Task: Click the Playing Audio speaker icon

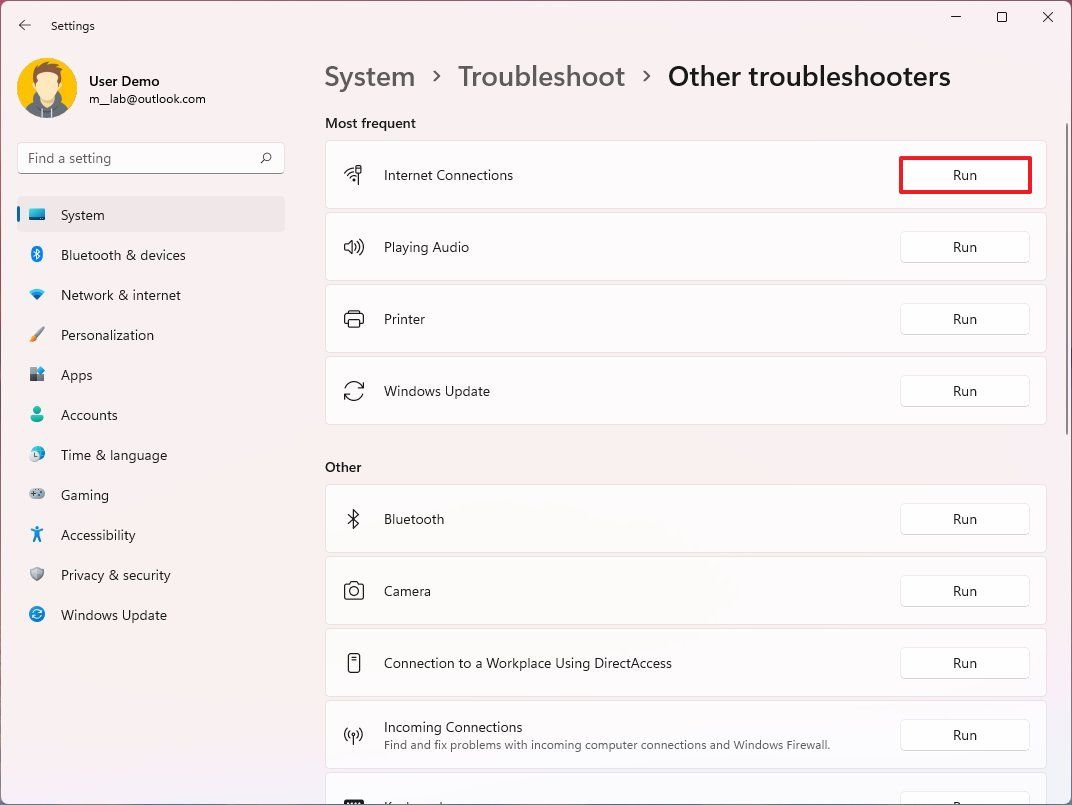Action: click(x=353, y=247)
